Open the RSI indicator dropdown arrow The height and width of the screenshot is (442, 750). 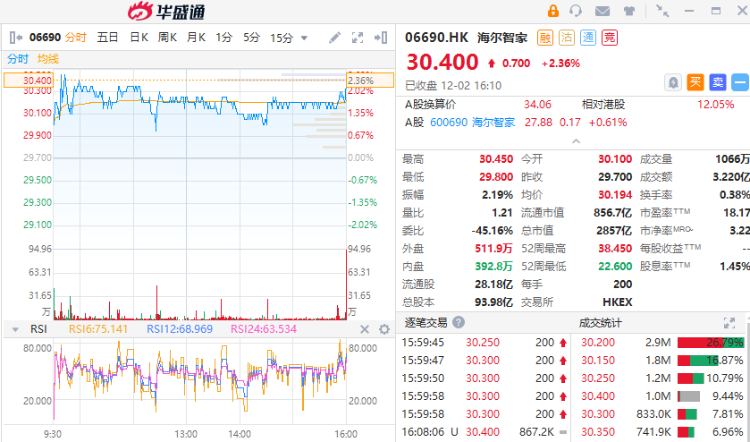tap(15, 330)
